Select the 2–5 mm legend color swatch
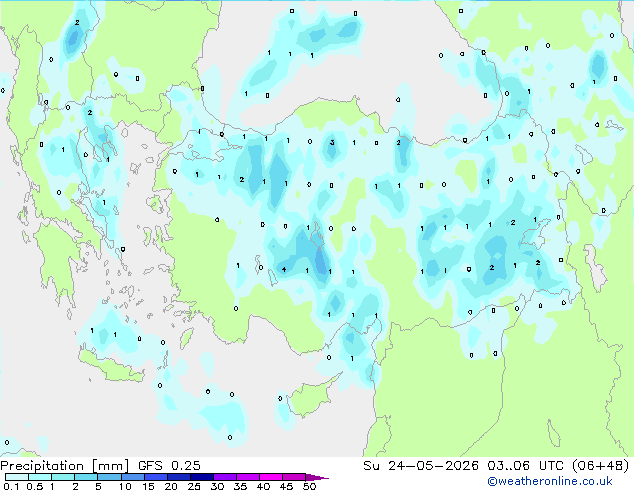634x490 pixels. pos(86,477)
